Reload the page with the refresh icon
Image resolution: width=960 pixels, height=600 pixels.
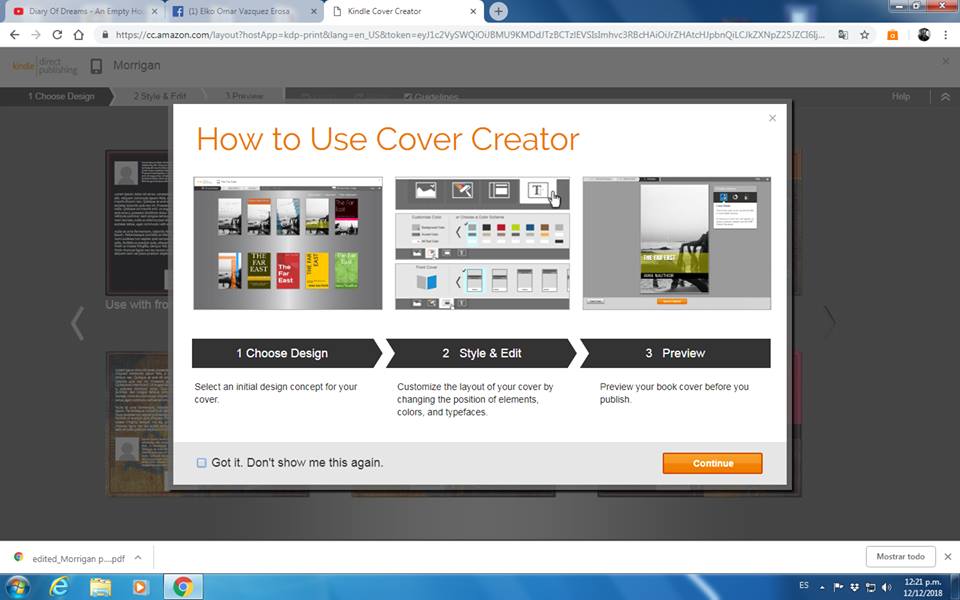pos(57,34)
